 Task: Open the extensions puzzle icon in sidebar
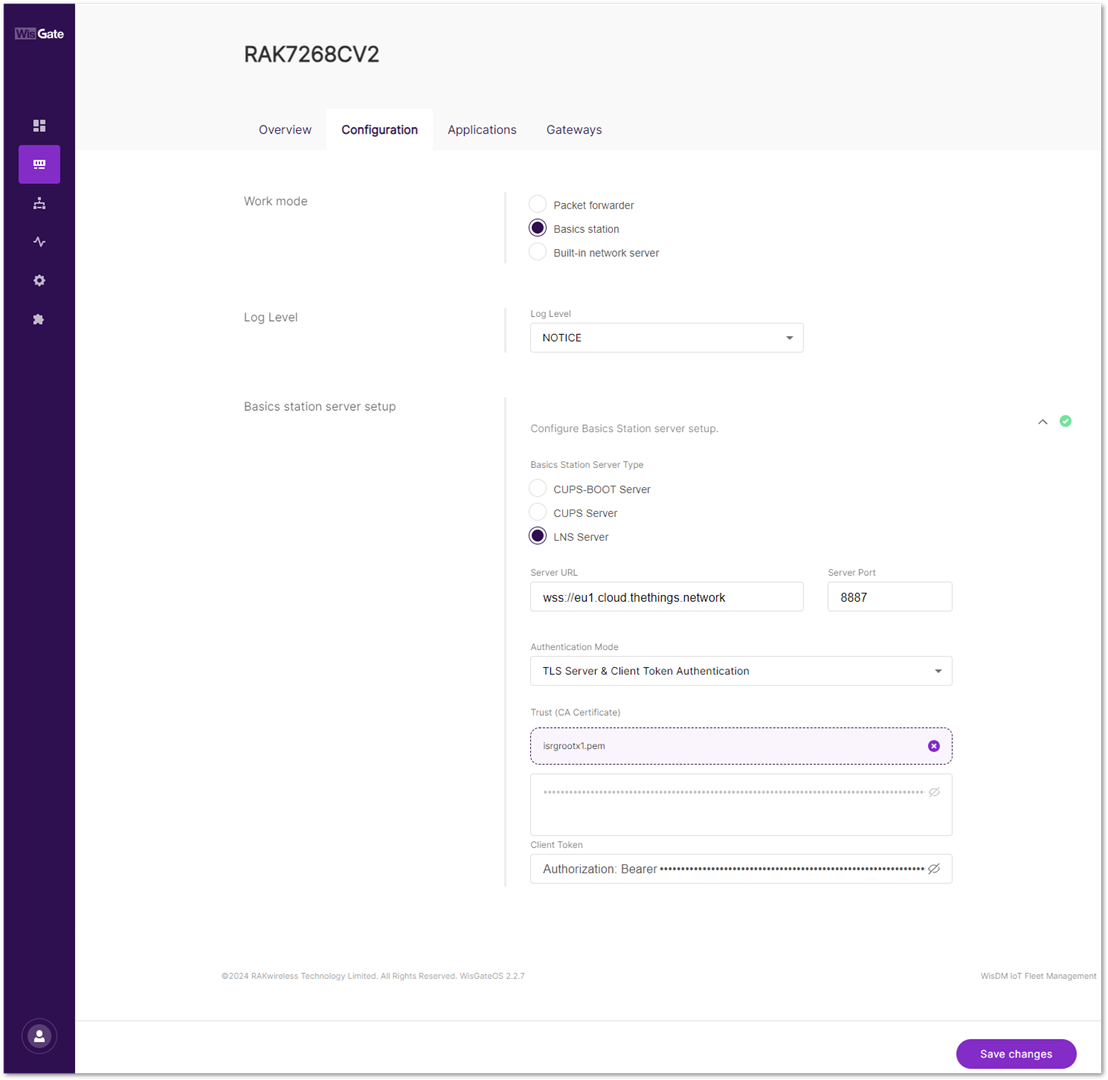coord(39,319)
